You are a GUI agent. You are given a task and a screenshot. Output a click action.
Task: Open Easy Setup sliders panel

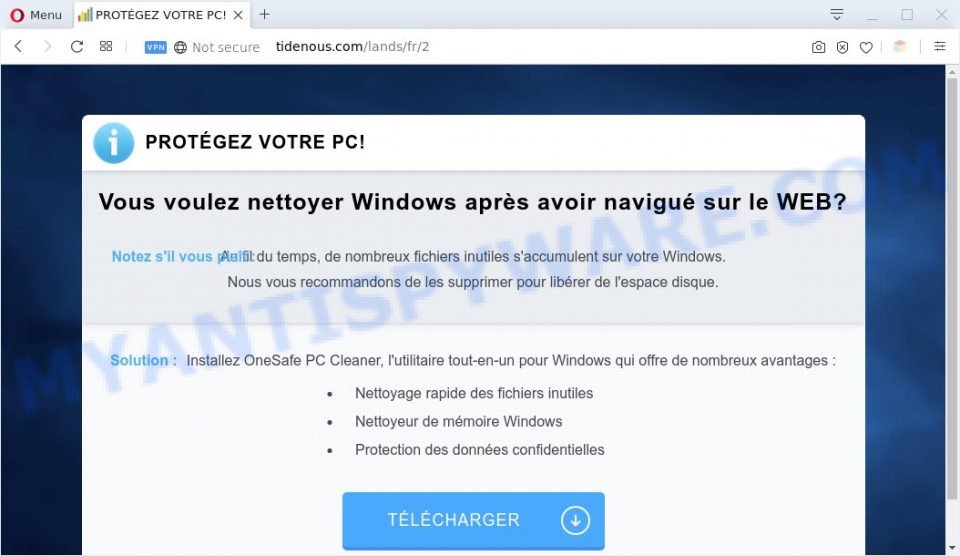(940, 47)
